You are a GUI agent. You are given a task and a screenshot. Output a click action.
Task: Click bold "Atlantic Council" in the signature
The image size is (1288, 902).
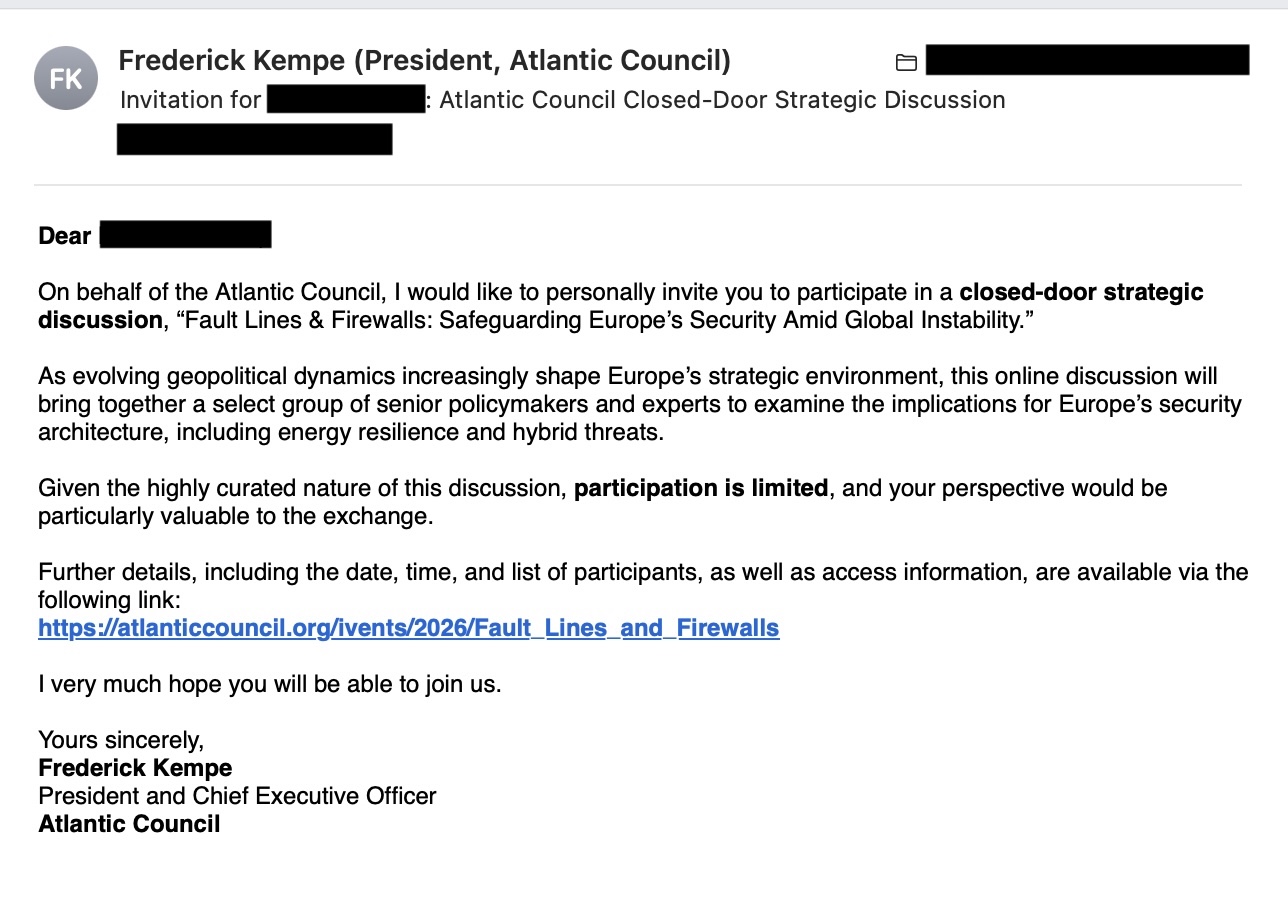129,824
